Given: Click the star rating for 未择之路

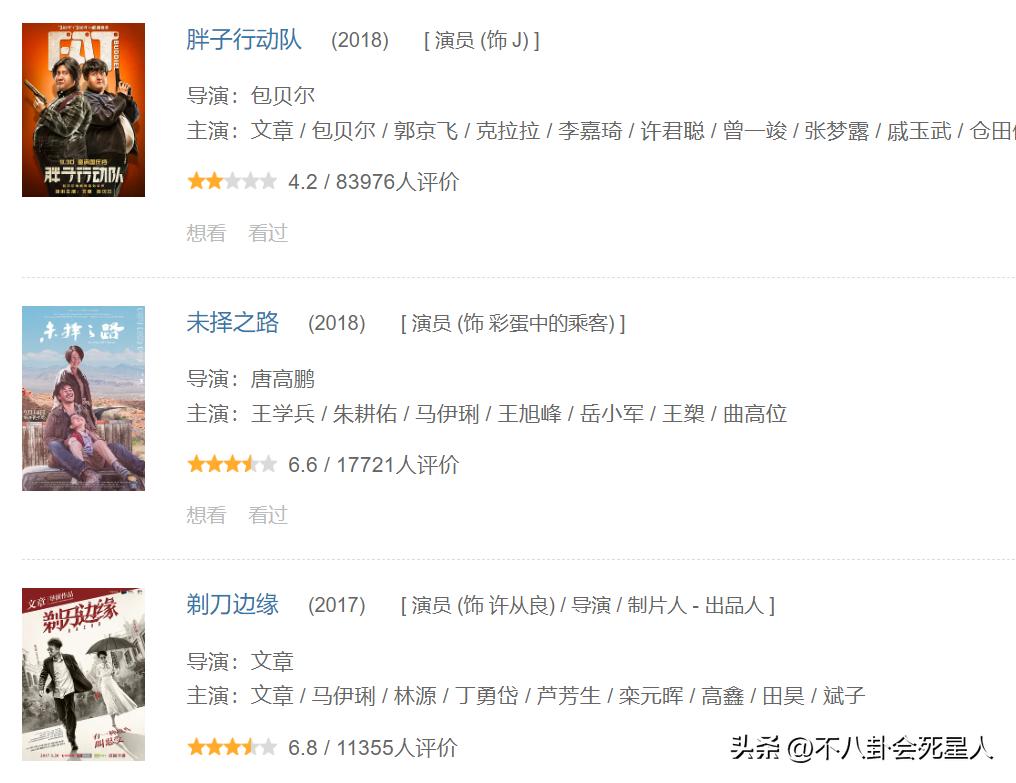Looking at the screenshot, I should pyautogui.click(x=232, y=464).
